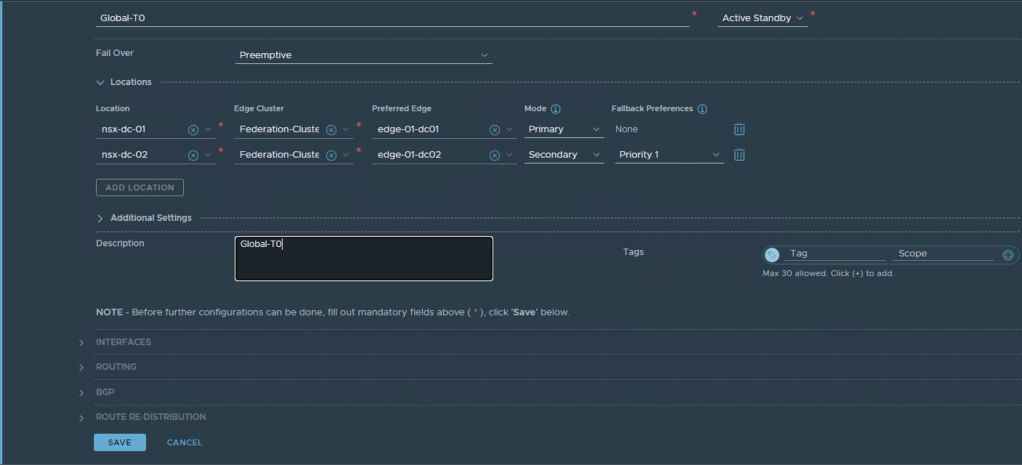Click the Fallback Preferences info icon
This screenshot has height=465, width=1022.
tap(702, 108)
